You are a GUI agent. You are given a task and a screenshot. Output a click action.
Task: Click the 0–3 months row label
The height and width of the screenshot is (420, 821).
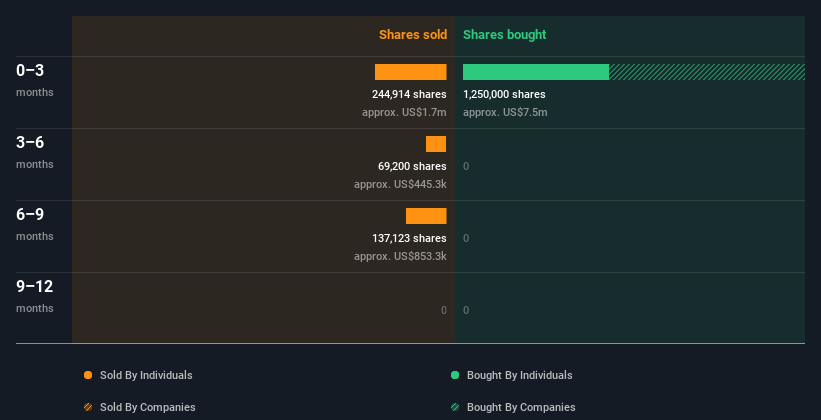coord(35,80)
